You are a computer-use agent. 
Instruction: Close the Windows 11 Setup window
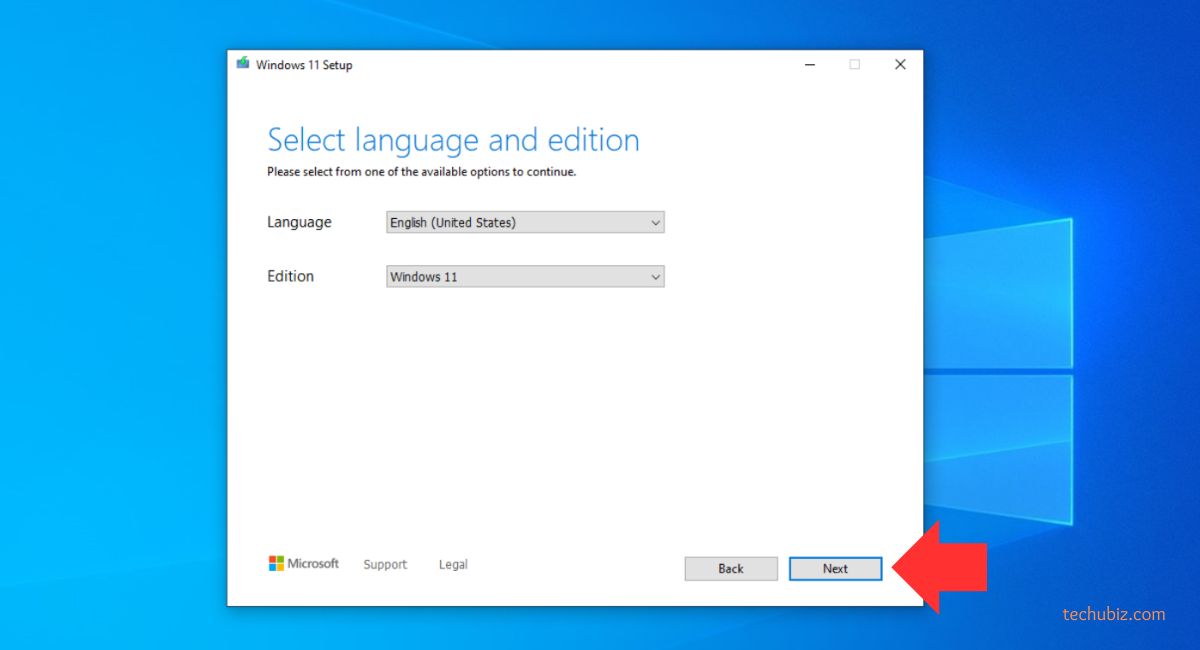tap(900, 65)
